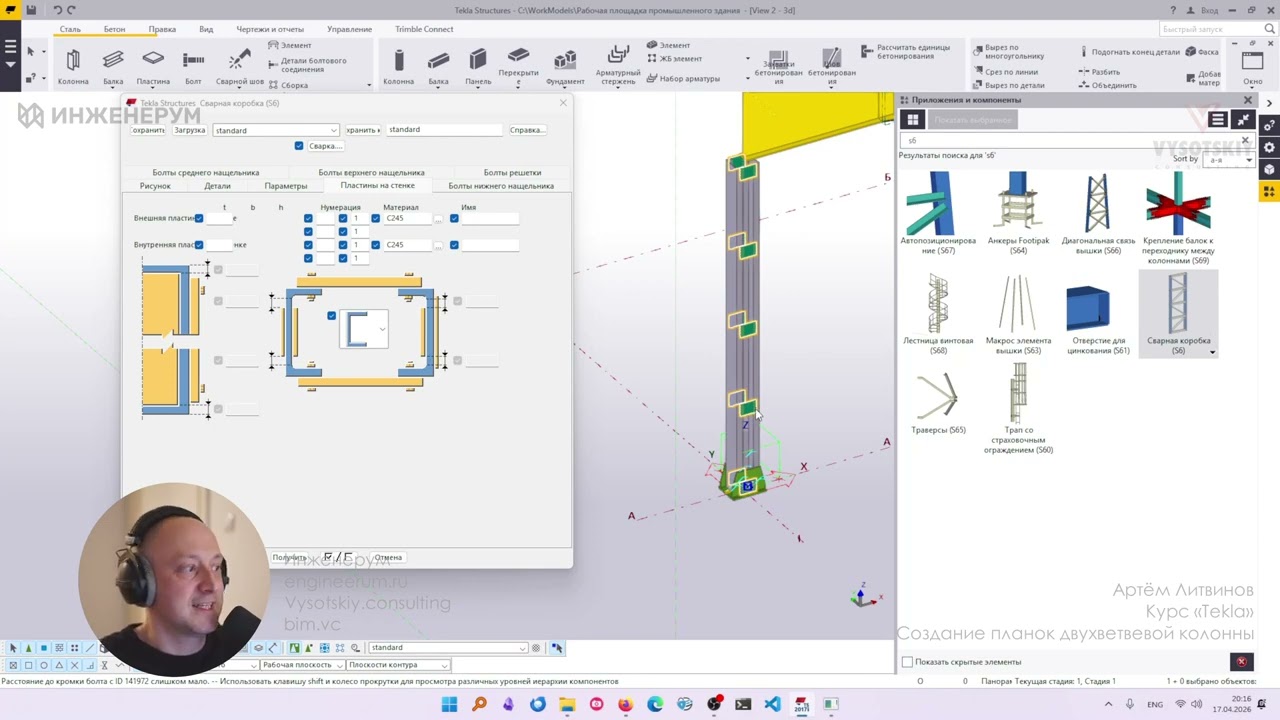
Task: Select the Сварной шов (weld) tool
Action: [239, 67]
